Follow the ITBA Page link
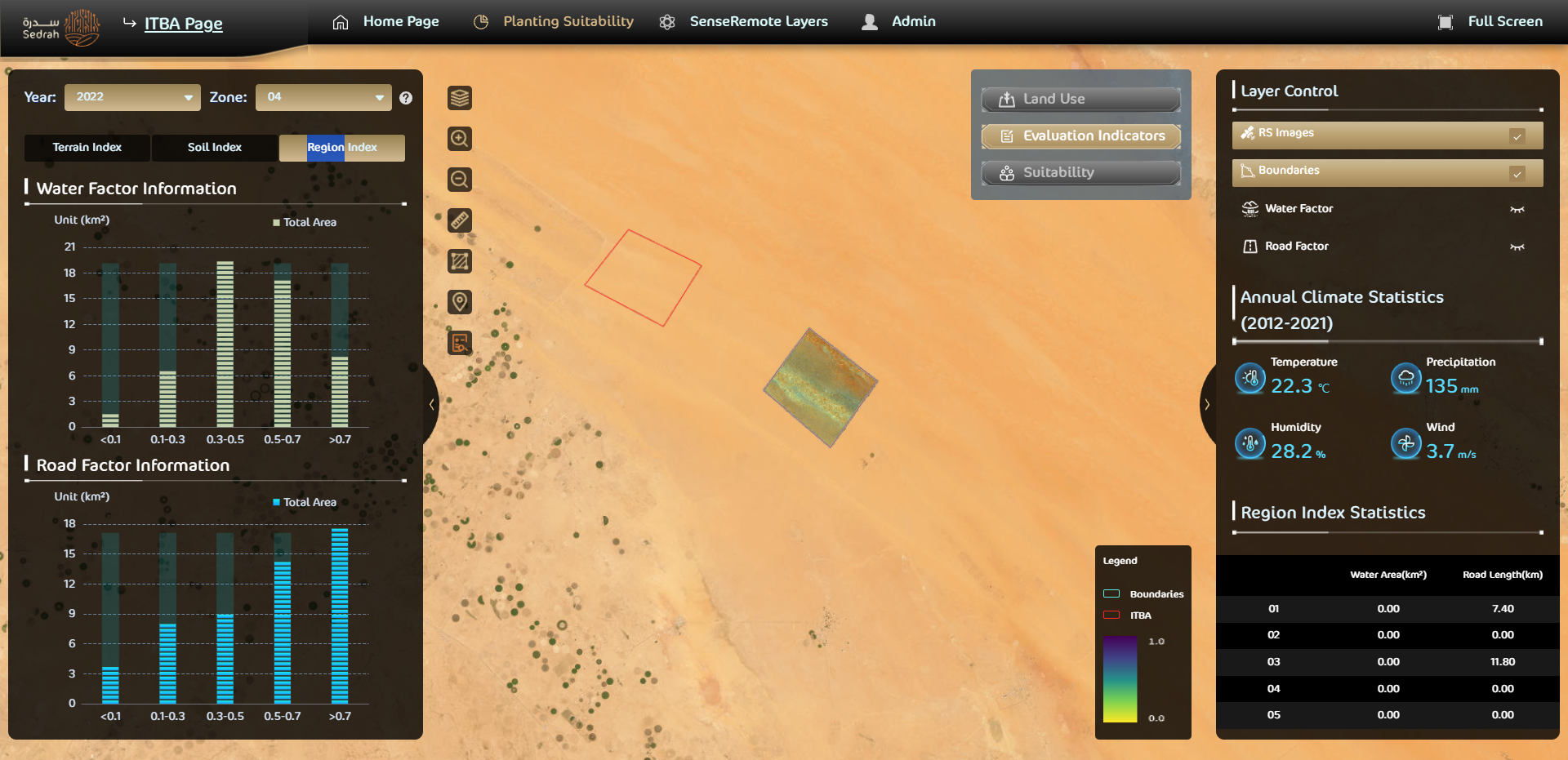 (183, 24)
